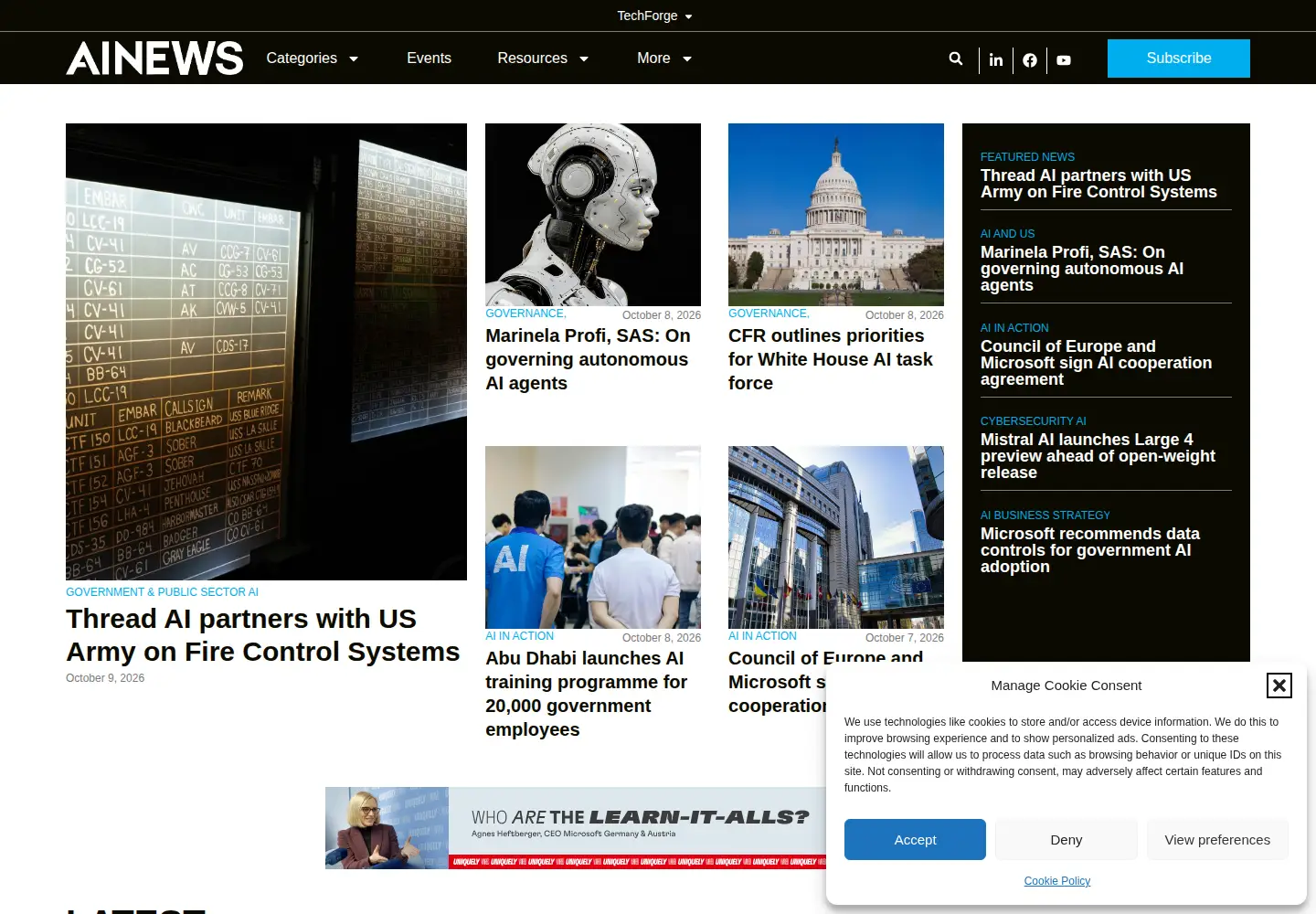Open the YouTube icon in the header
The height and width of the screenshot is (914, 1316).
tap(1064, 60)
